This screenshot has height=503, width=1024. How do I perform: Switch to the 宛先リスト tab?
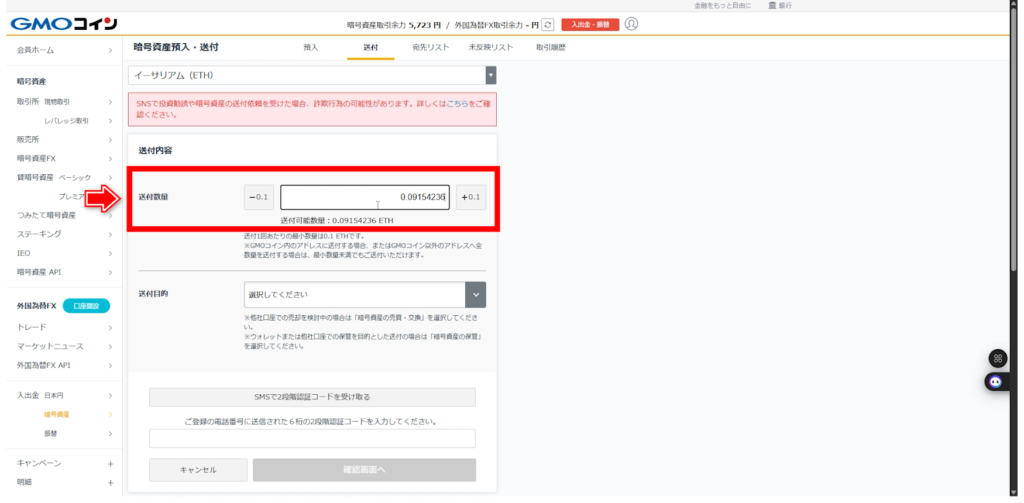(x=430, y=47)
